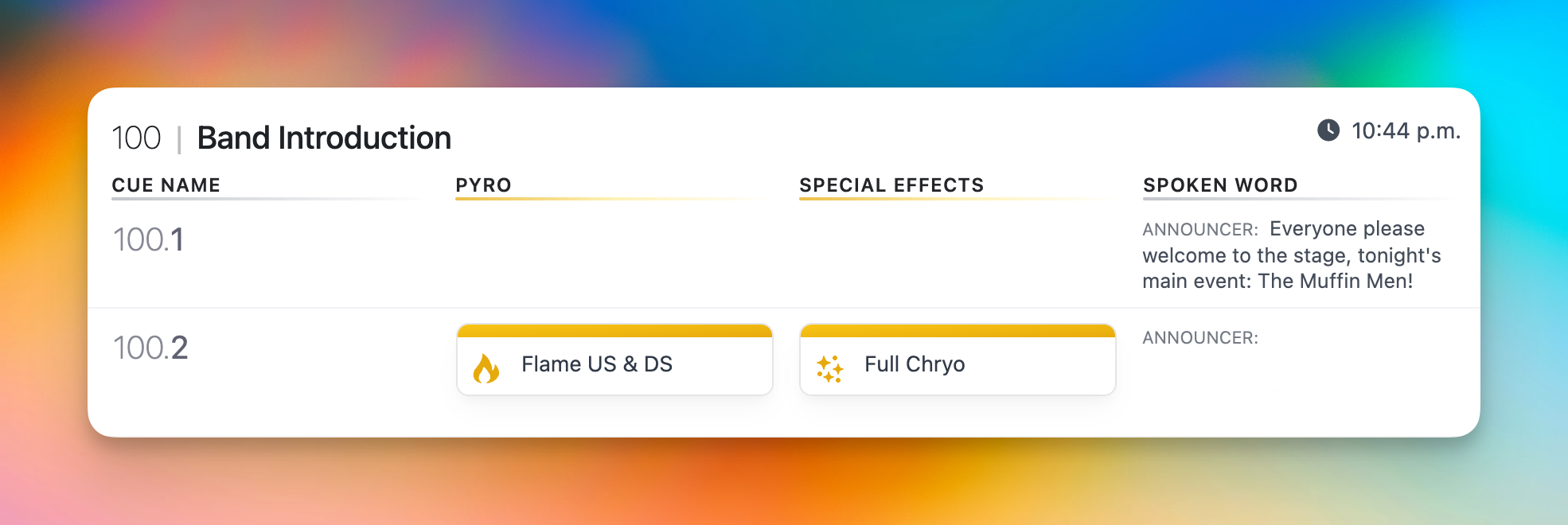Select the cue number 100 in the header
Screen dimensions: 1568x525
click(x=136, y=138)
